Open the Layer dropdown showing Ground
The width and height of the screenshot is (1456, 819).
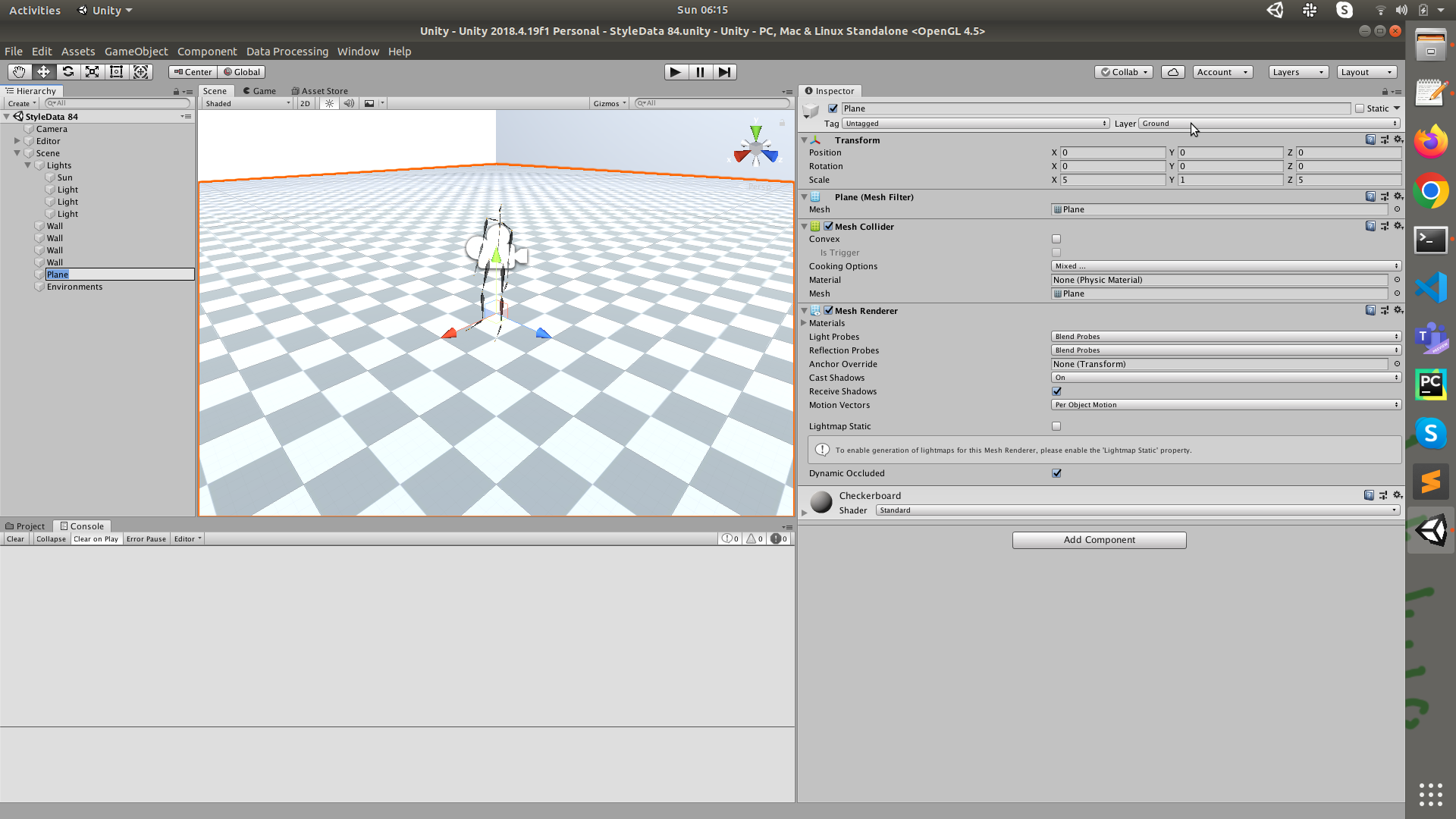click(x=1269, y=124)
